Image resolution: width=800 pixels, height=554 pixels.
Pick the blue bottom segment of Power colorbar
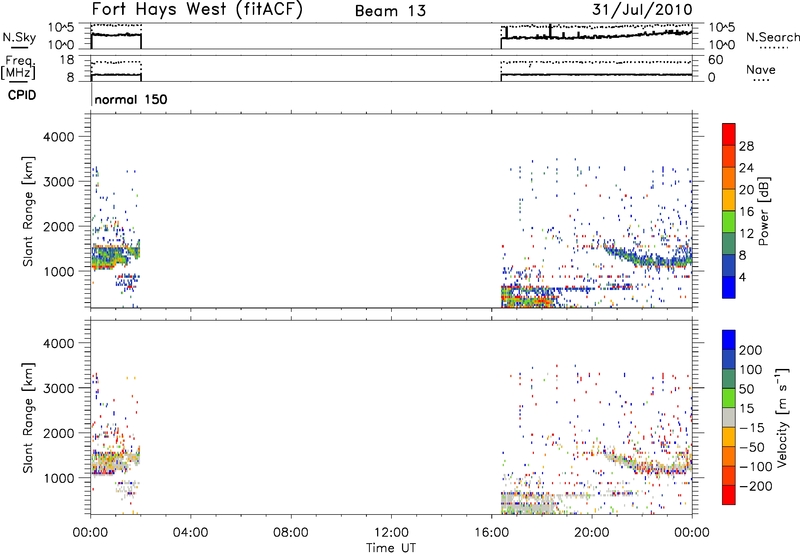point(729,286)
